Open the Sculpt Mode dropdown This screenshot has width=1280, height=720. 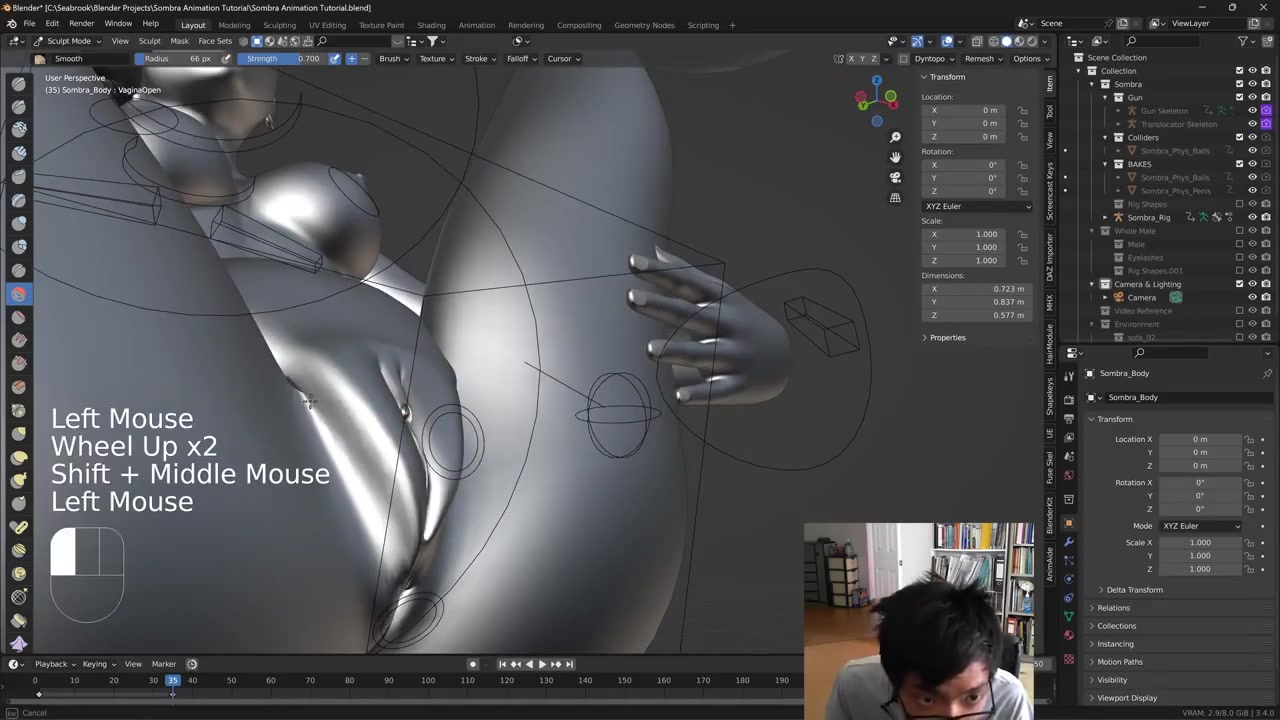(68, 41)
